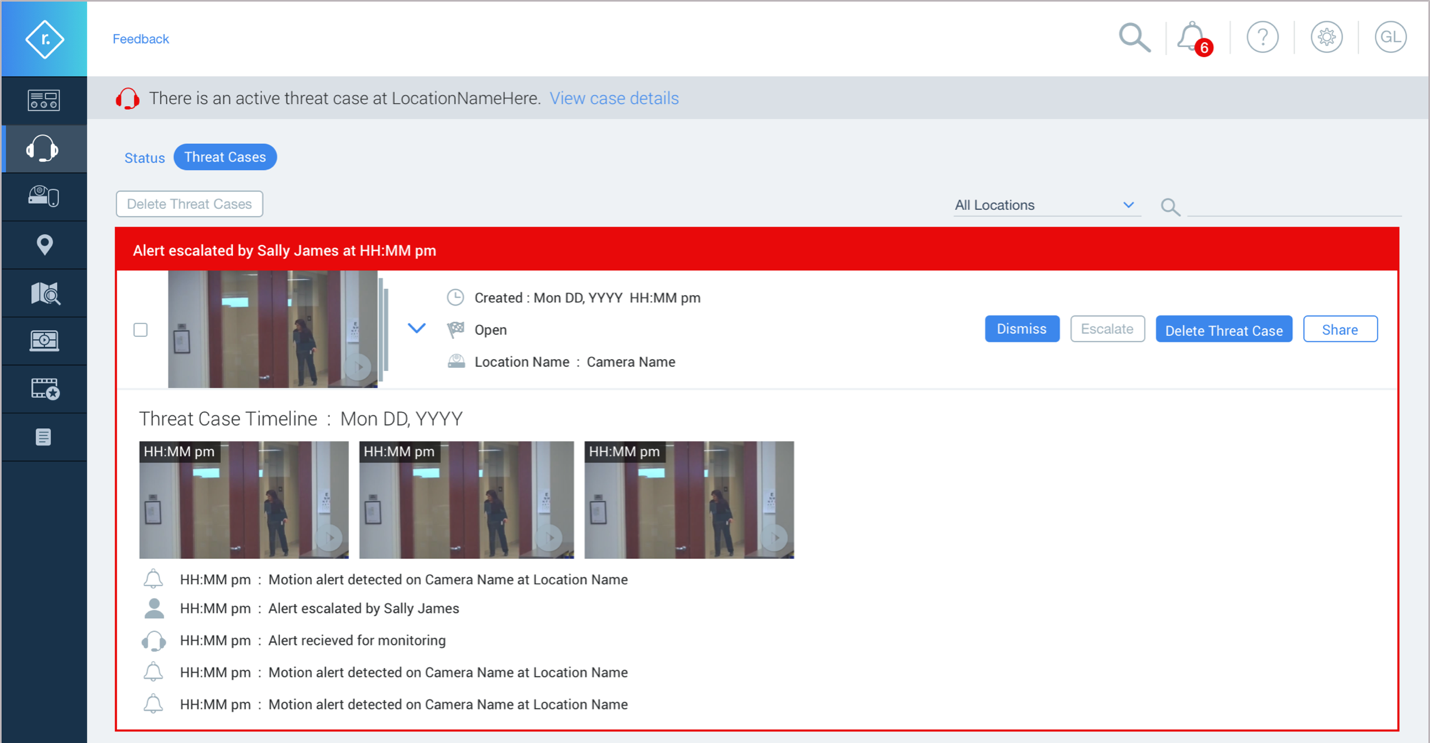Open the video wall monitor sidebar icon

tap(44, 341)
